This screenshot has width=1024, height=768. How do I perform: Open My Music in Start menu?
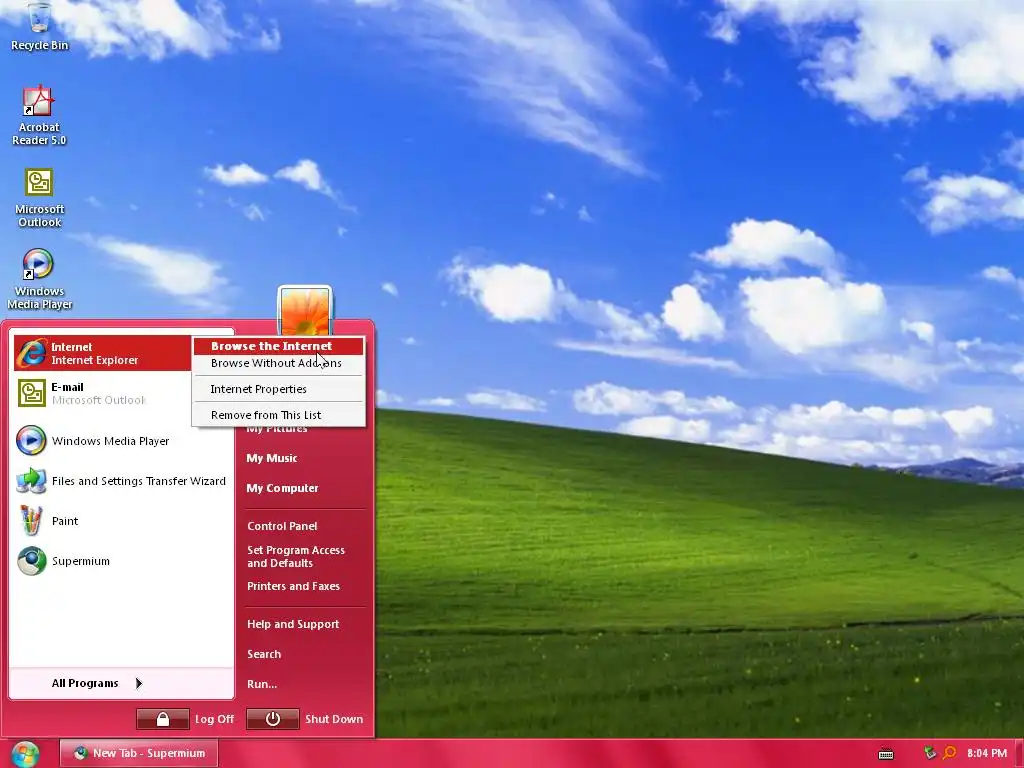[272, 458]
